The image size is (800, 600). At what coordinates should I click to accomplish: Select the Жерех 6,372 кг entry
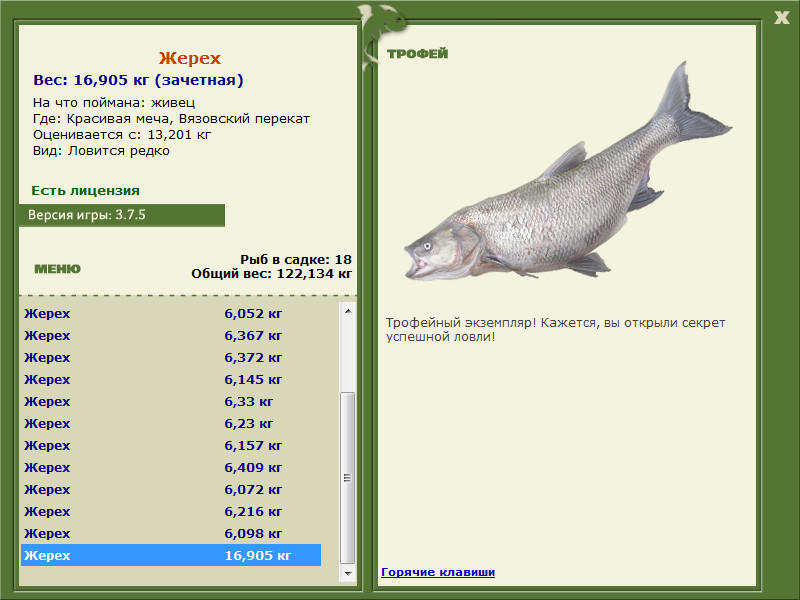coord(171,357)
